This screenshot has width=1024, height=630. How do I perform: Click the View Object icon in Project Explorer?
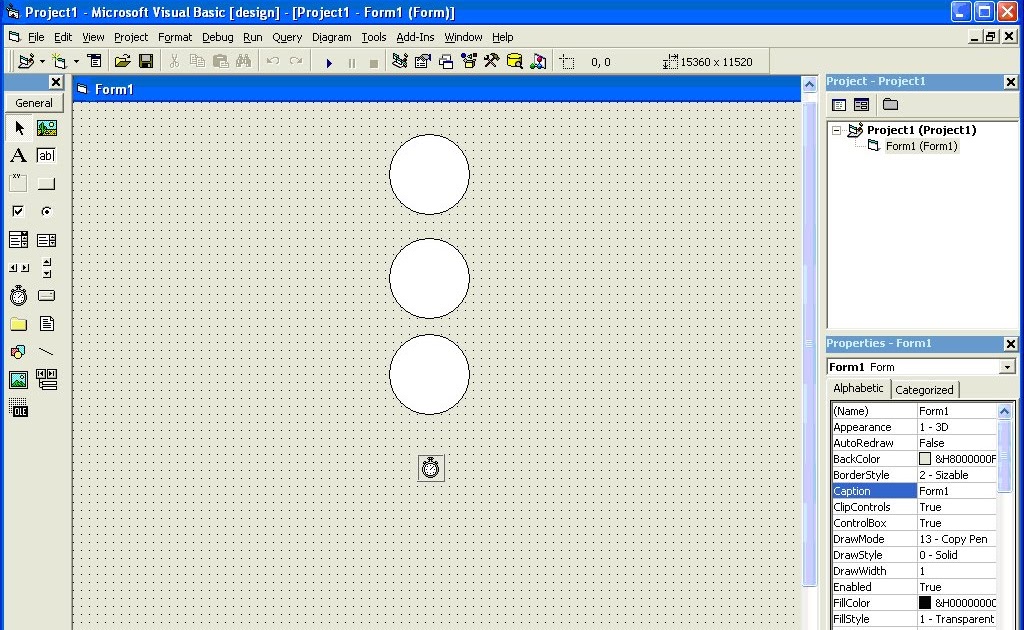tap(861, 105)
